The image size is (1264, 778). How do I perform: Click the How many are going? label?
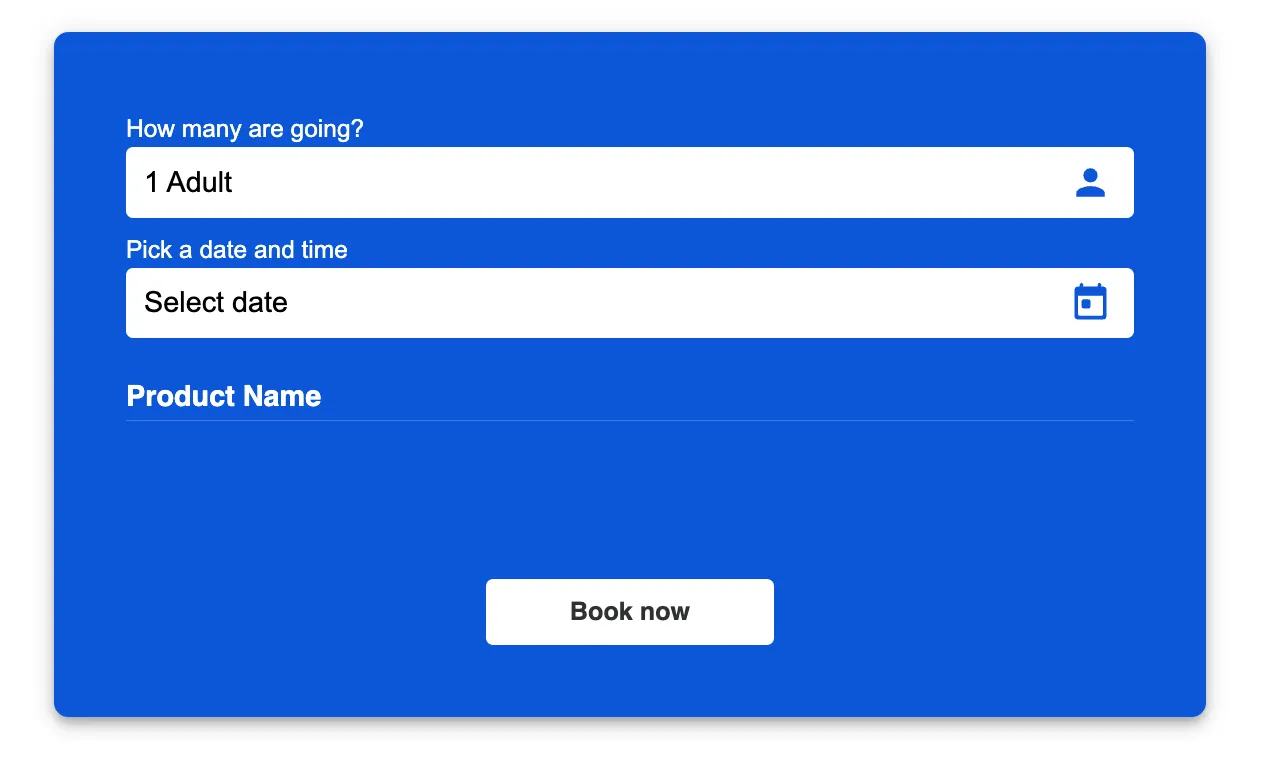click(245, 129)
